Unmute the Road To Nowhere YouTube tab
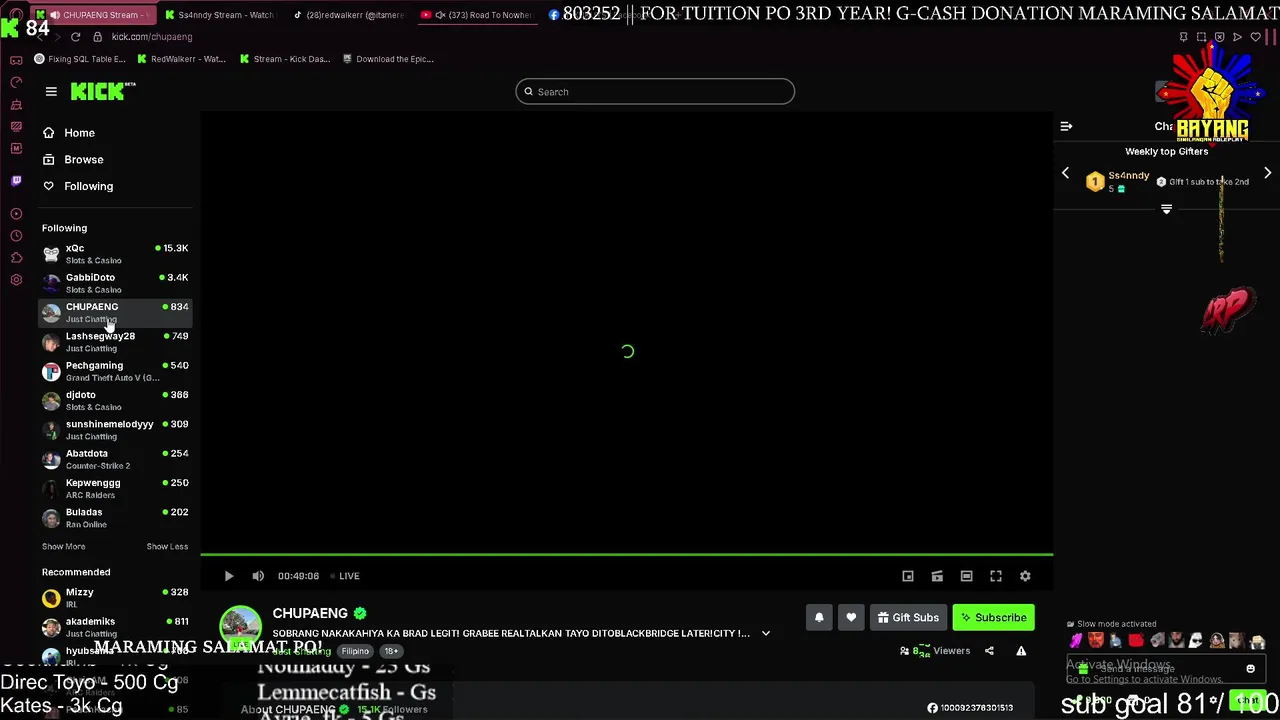The width and height of the screenshot is (1280, 720). tap(440, 15)
